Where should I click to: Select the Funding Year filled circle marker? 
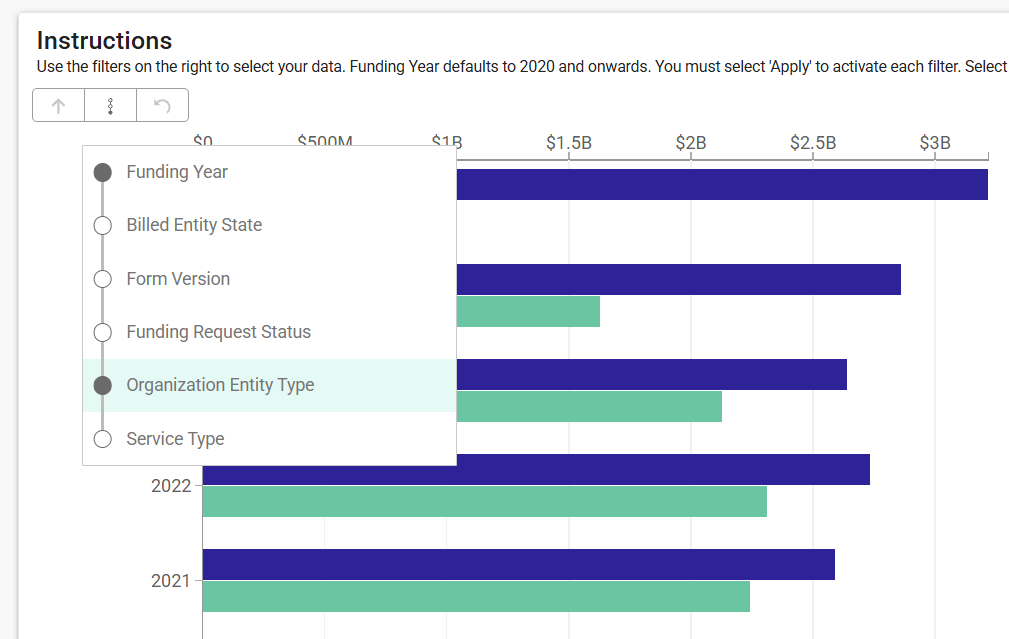[x=102, y=172]
